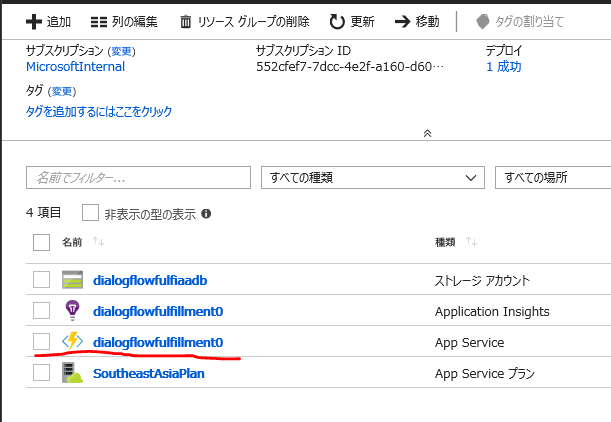Viewport: 611px width, 422px height.
Task: Click the 移動 arrow button
Action: point(417,21)
